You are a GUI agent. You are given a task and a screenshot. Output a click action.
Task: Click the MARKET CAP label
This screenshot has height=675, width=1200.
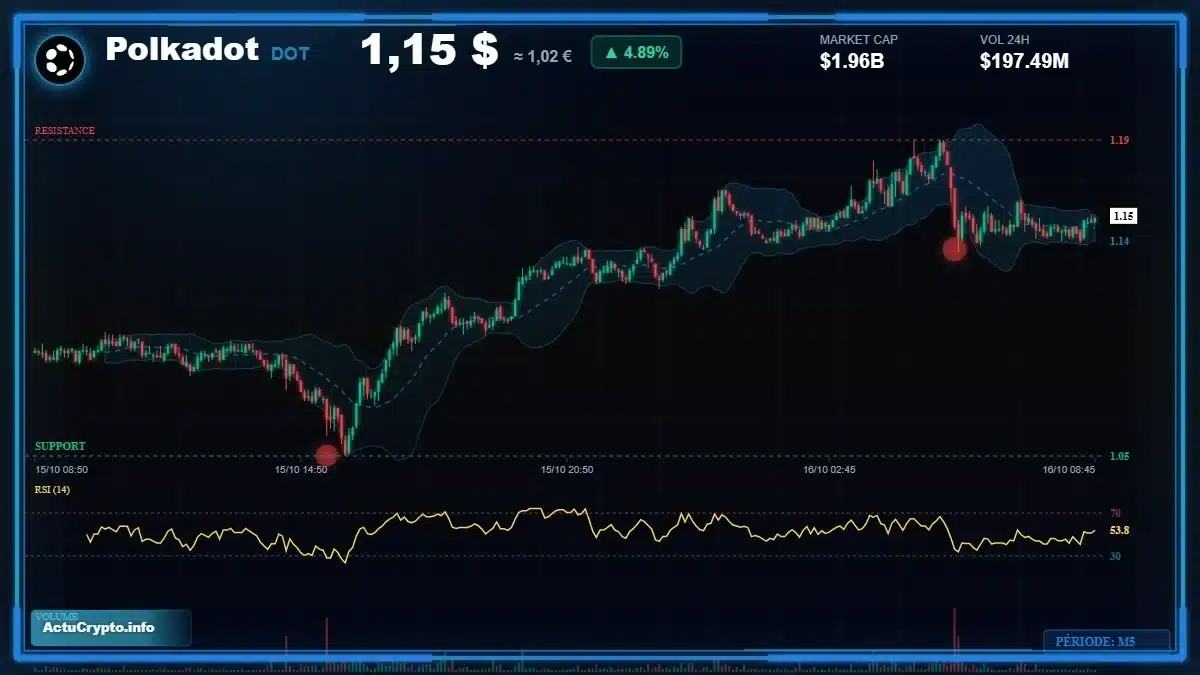pos(859,40)
